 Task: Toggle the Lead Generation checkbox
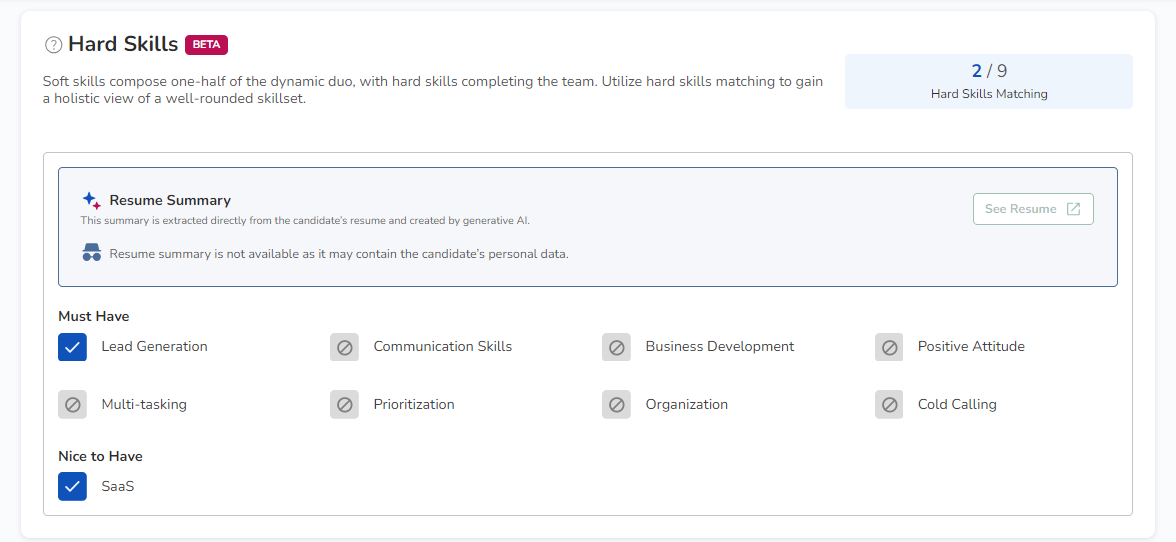pos(72,347)
